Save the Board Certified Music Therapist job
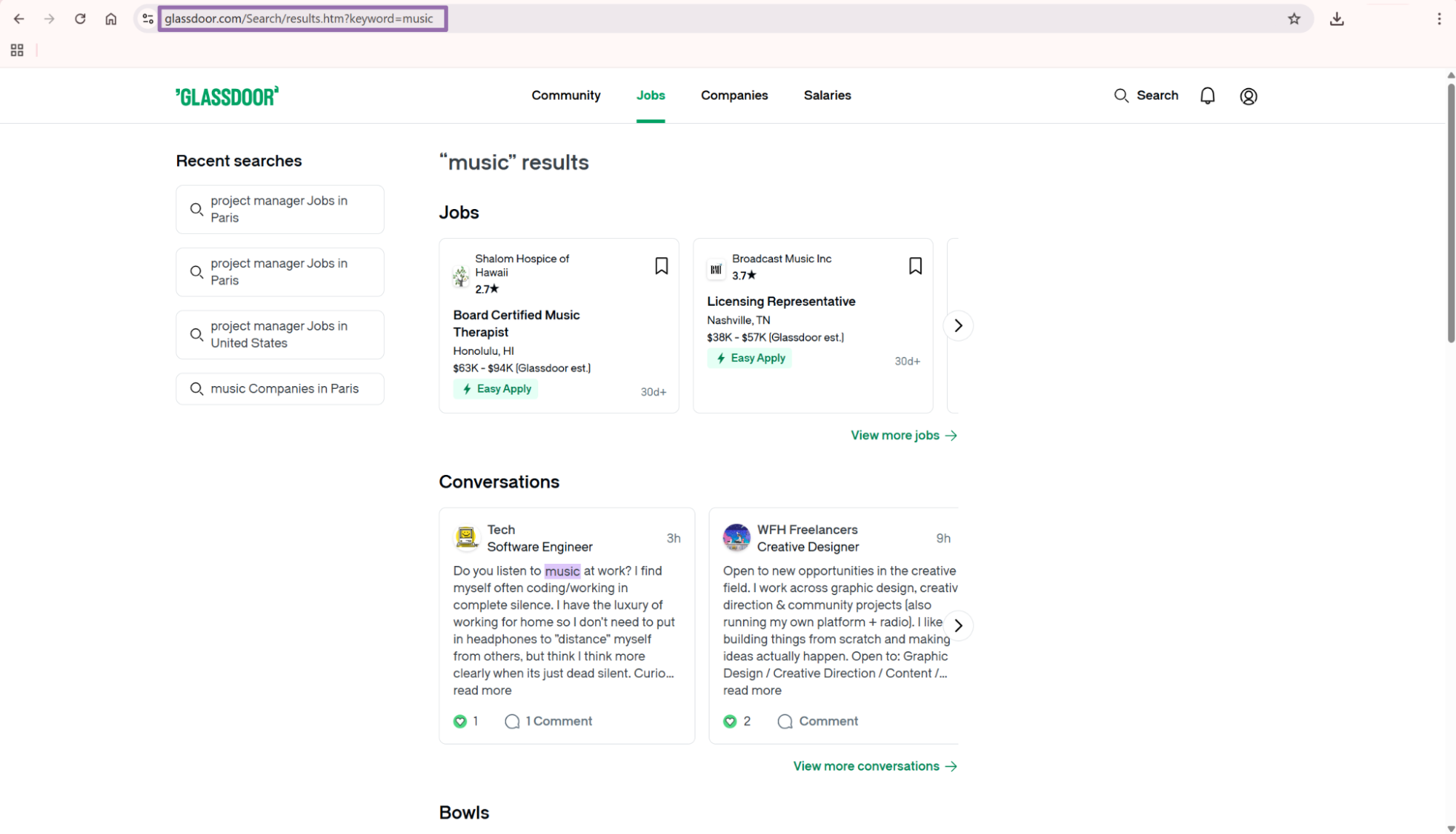 coord(661,266)
